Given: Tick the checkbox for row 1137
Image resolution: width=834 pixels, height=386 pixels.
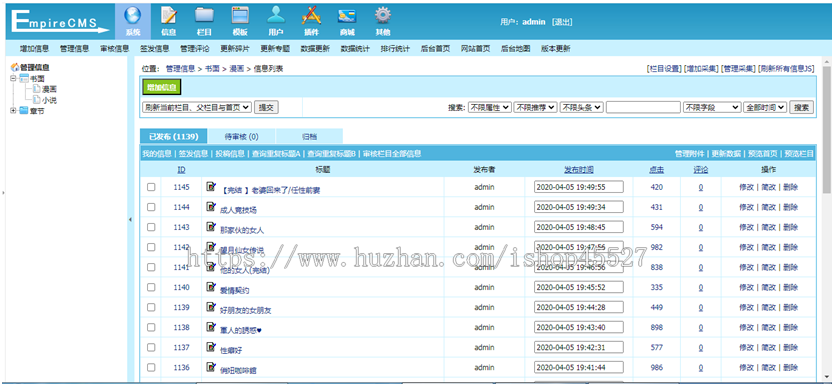Looking at the screenshot, I should (x=151, y=347).
